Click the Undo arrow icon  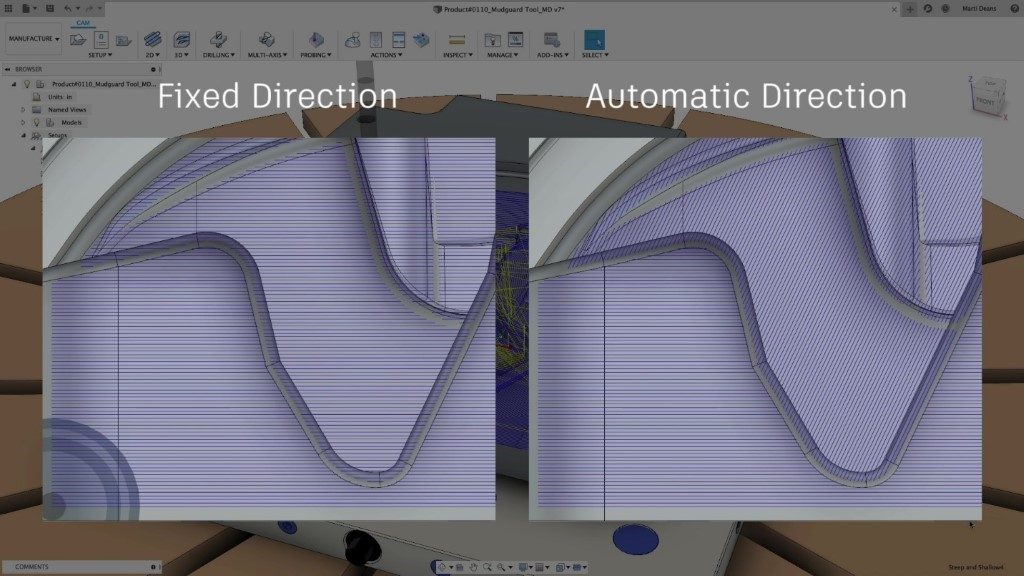tap(67, 8)
